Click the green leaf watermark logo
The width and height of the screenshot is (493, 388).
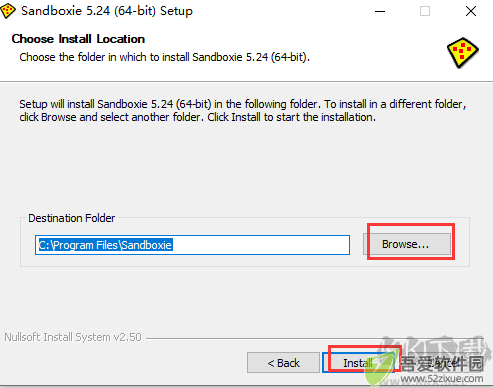click(380, 368)
